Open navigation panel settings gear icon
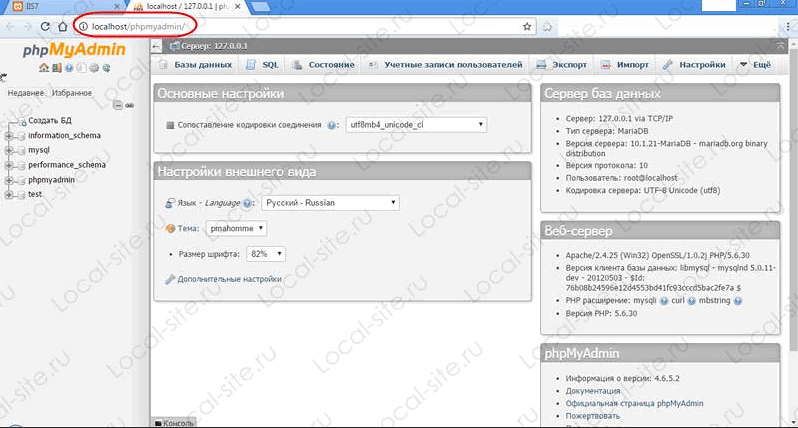This screenshot has width=798, height=428. tap(94, 68)
